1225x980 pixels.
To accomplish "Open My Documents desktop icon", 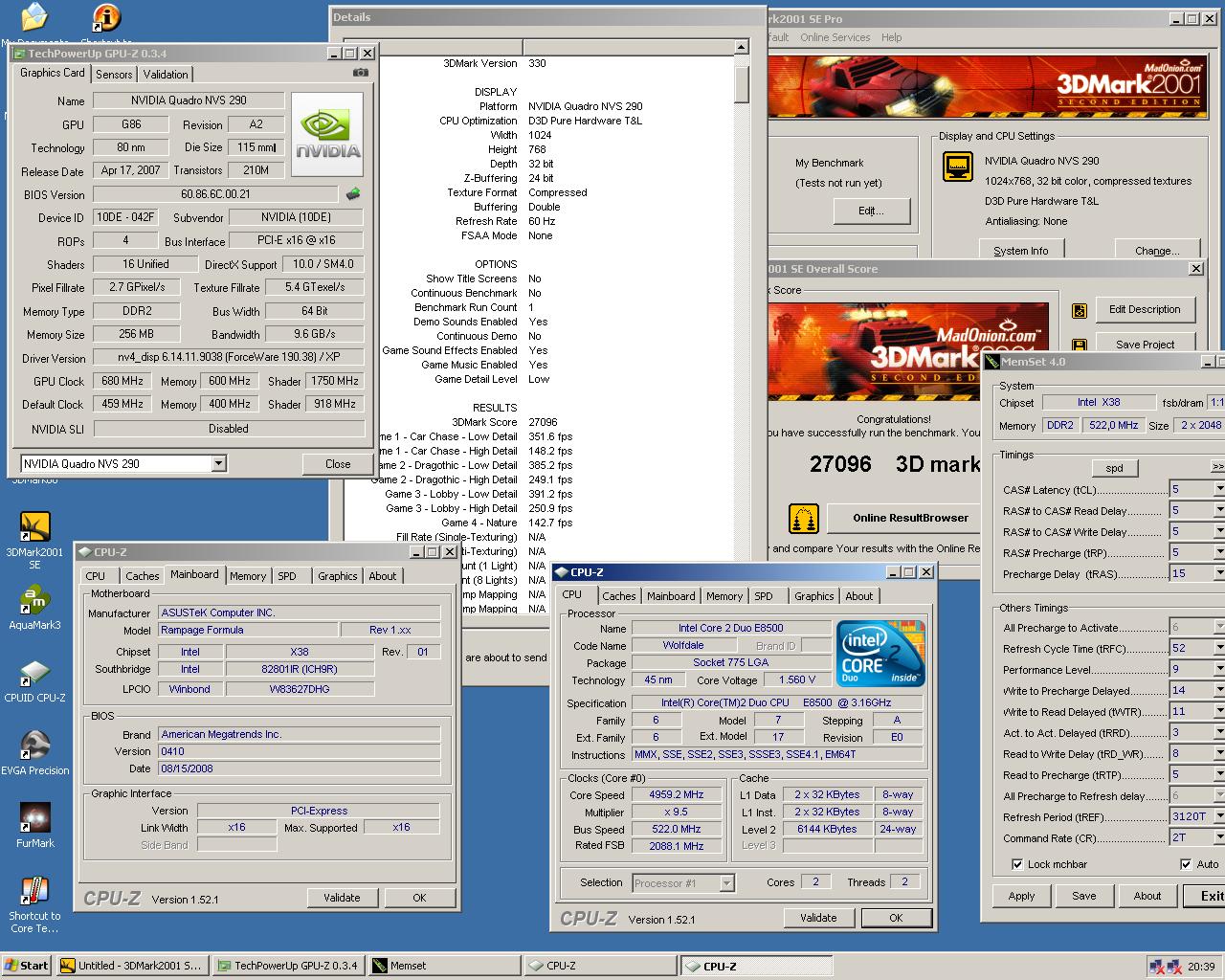I will [34, 17].
